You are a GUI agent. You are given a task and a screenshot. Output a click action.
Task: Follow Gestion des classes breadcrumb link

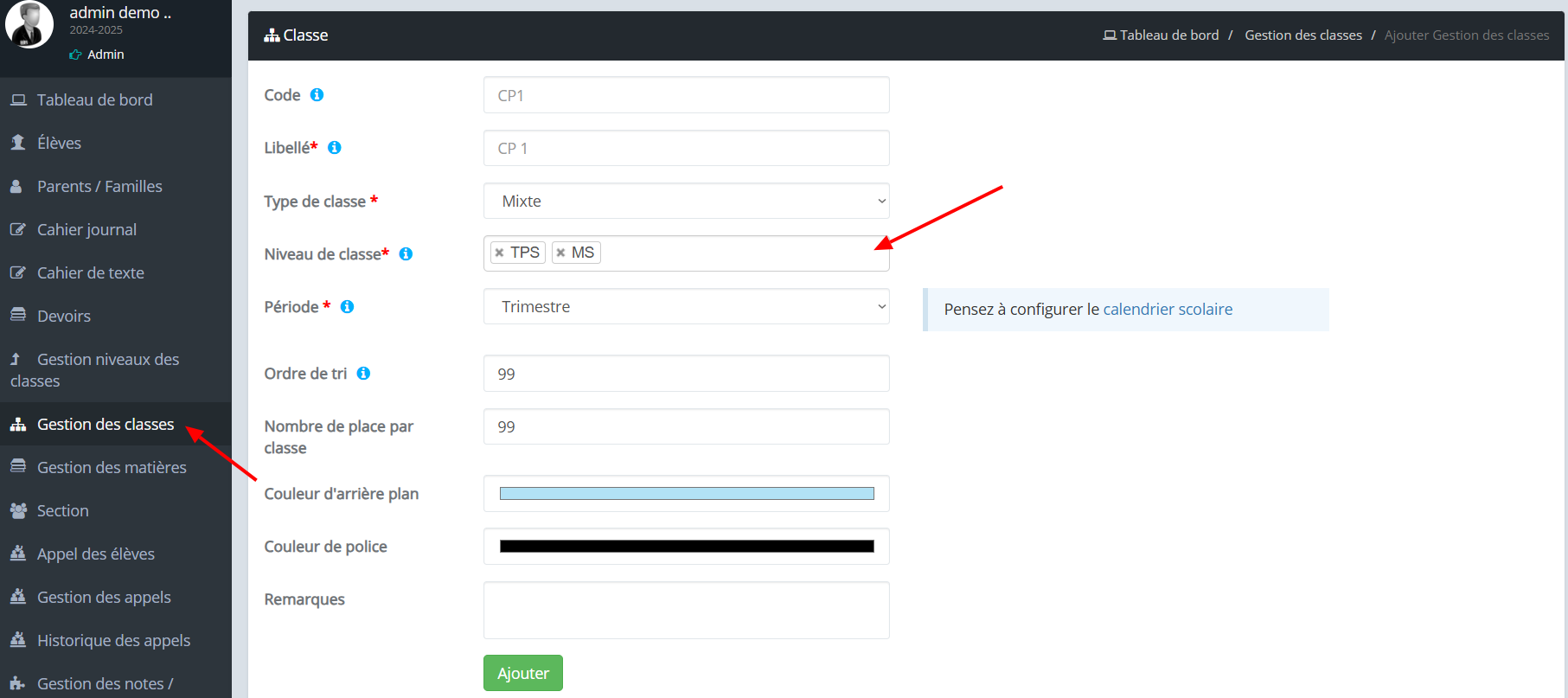click(1303, 35)
